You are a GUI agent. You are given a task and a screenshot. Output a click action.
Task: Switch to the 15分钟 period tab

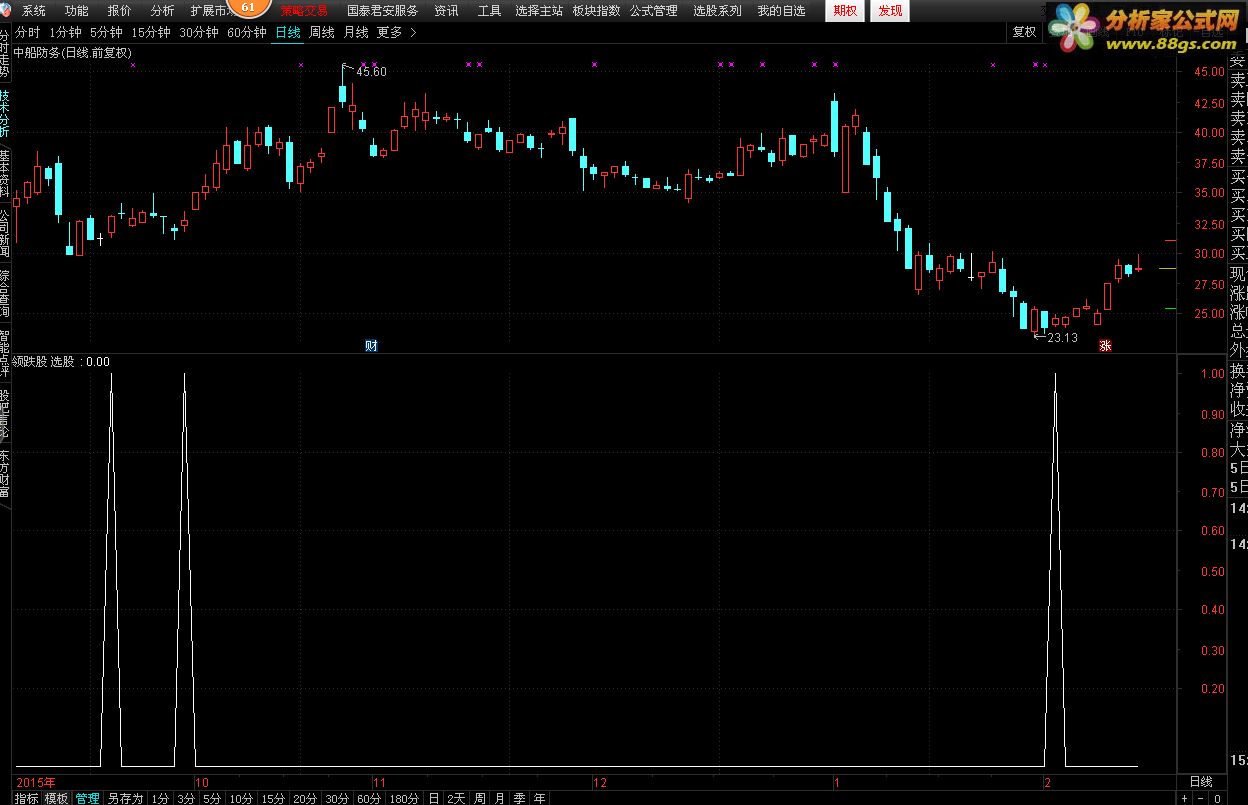tap(151, 32)
